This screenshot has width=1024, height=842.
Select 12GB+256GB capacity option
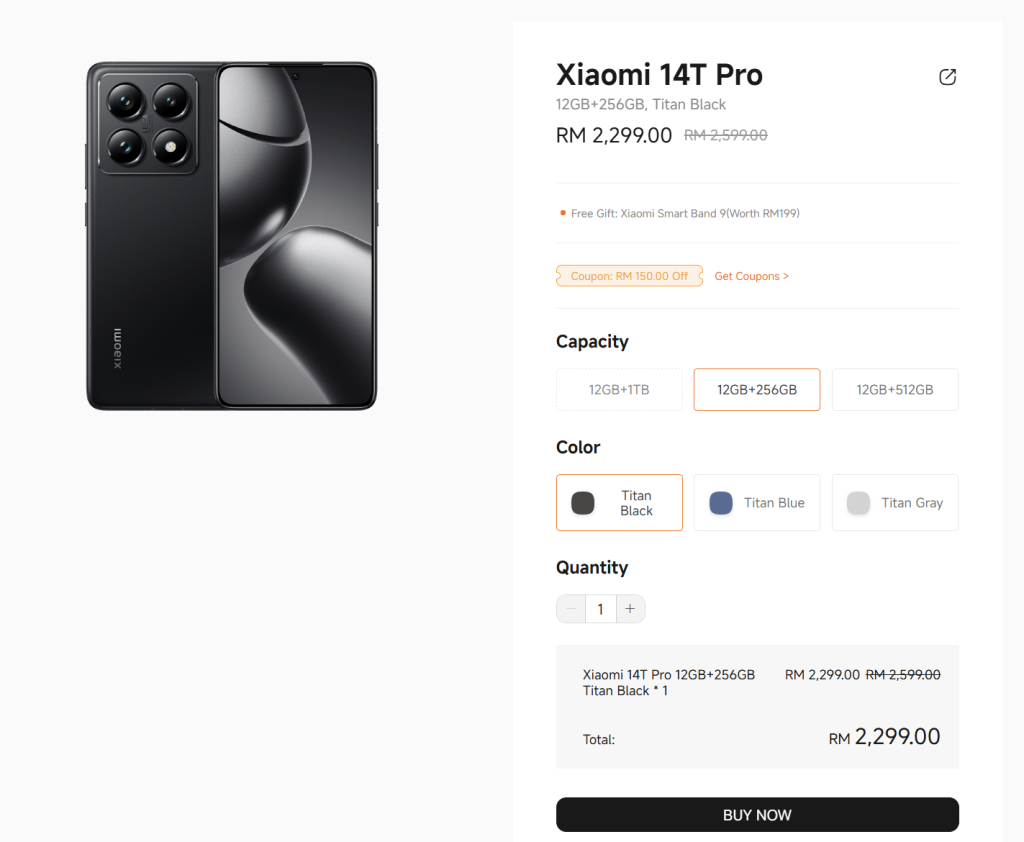757,390
